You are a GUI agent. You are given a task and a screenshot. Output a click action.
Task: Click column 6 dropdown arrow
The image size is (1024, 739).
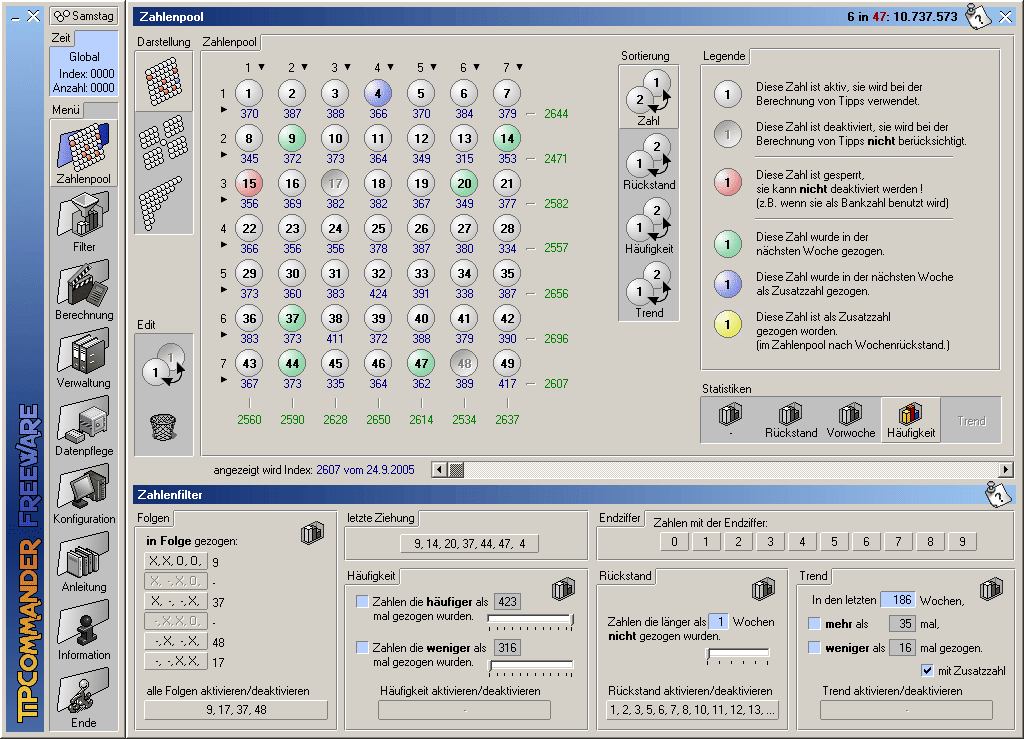477,67
